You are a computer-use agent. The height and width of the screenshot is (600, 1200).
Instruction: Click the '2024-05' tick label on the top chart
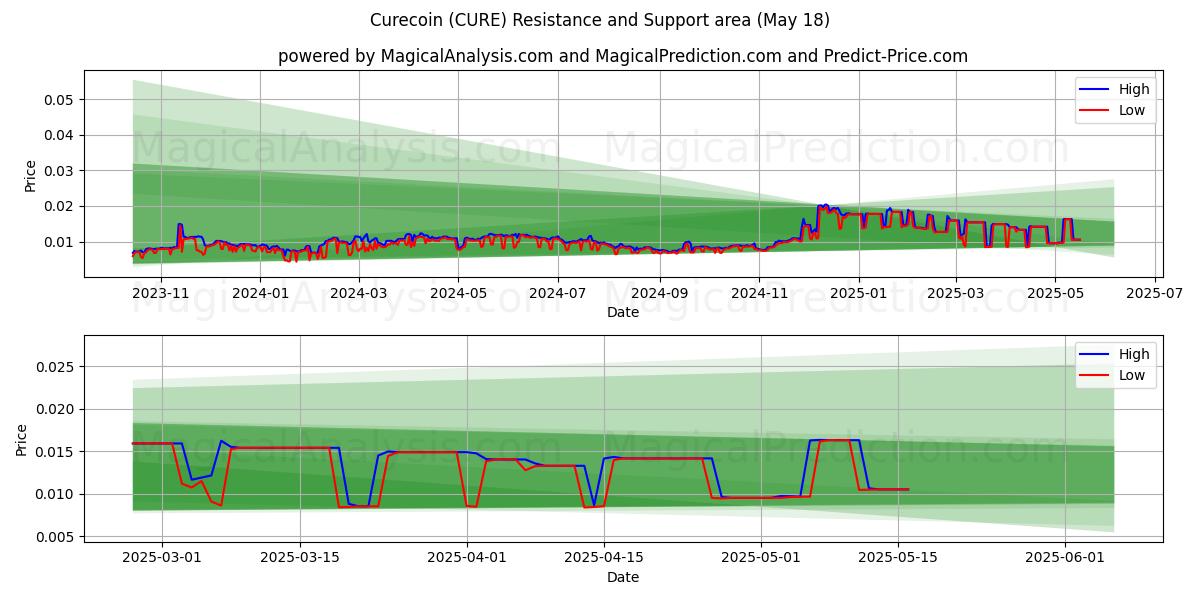pos(458,293)
